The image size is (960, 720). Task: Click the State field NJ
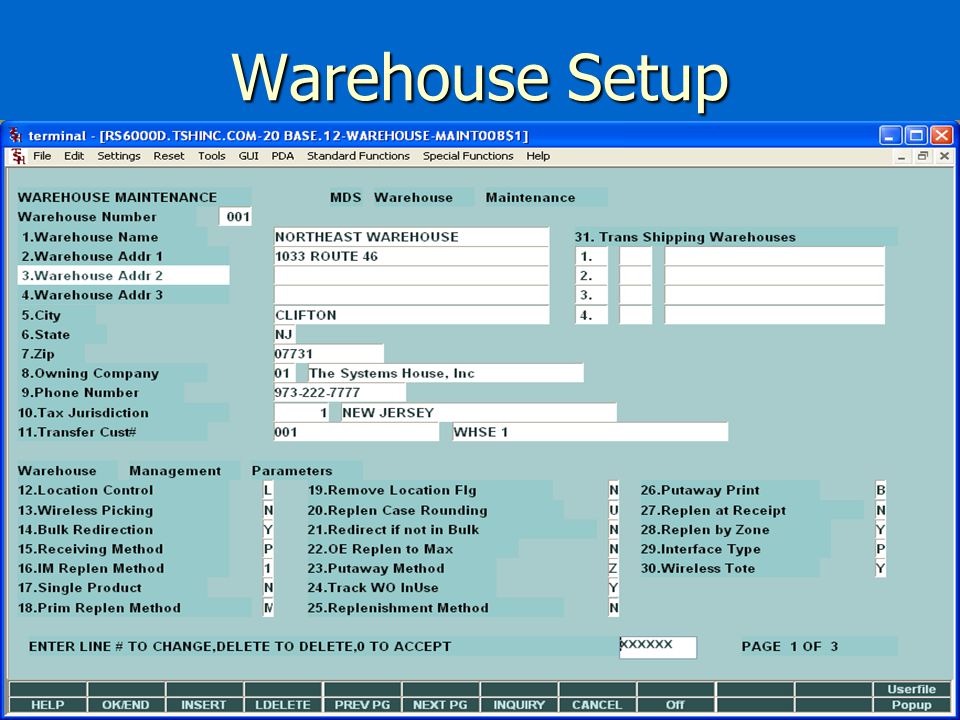click(285, 334)
